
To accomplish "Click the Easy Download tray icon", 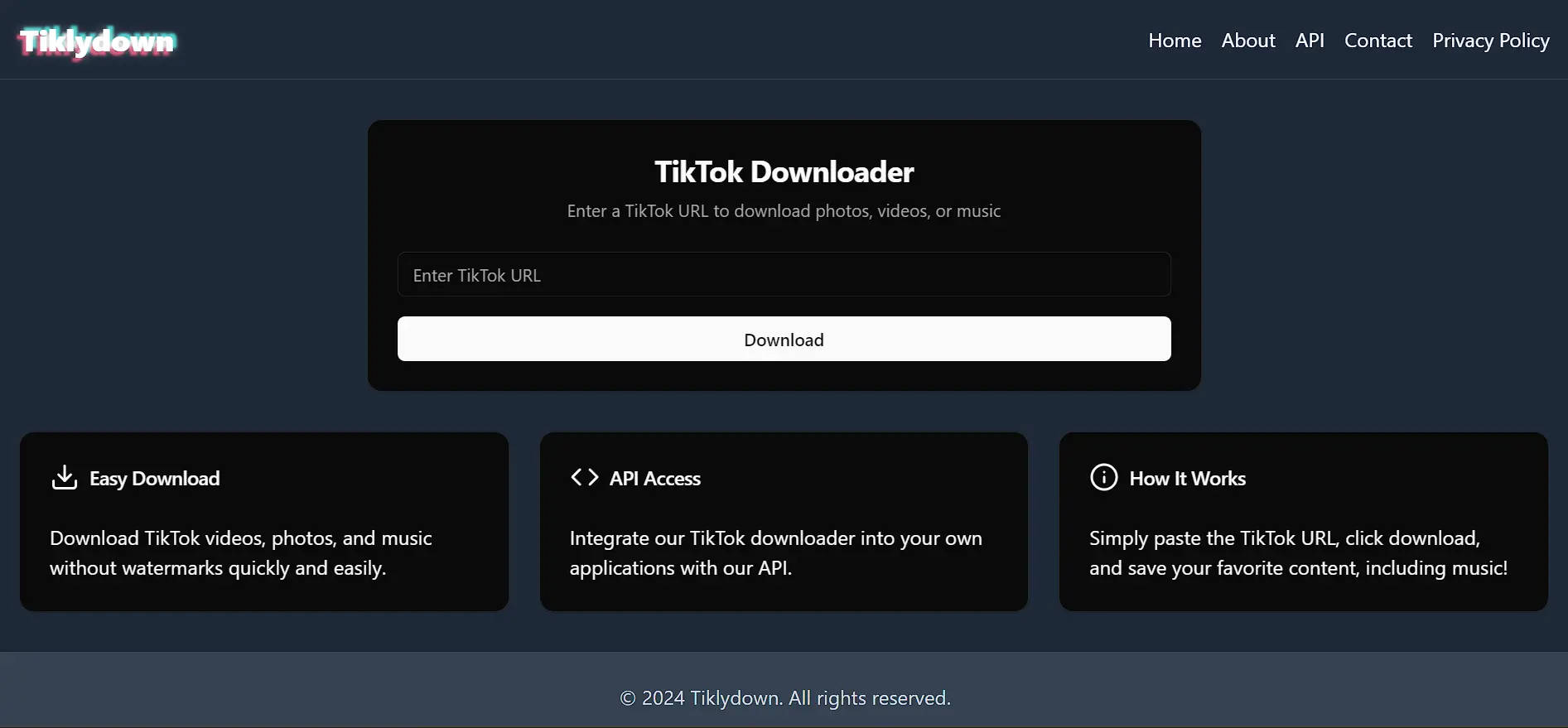I will click(65, 478).
